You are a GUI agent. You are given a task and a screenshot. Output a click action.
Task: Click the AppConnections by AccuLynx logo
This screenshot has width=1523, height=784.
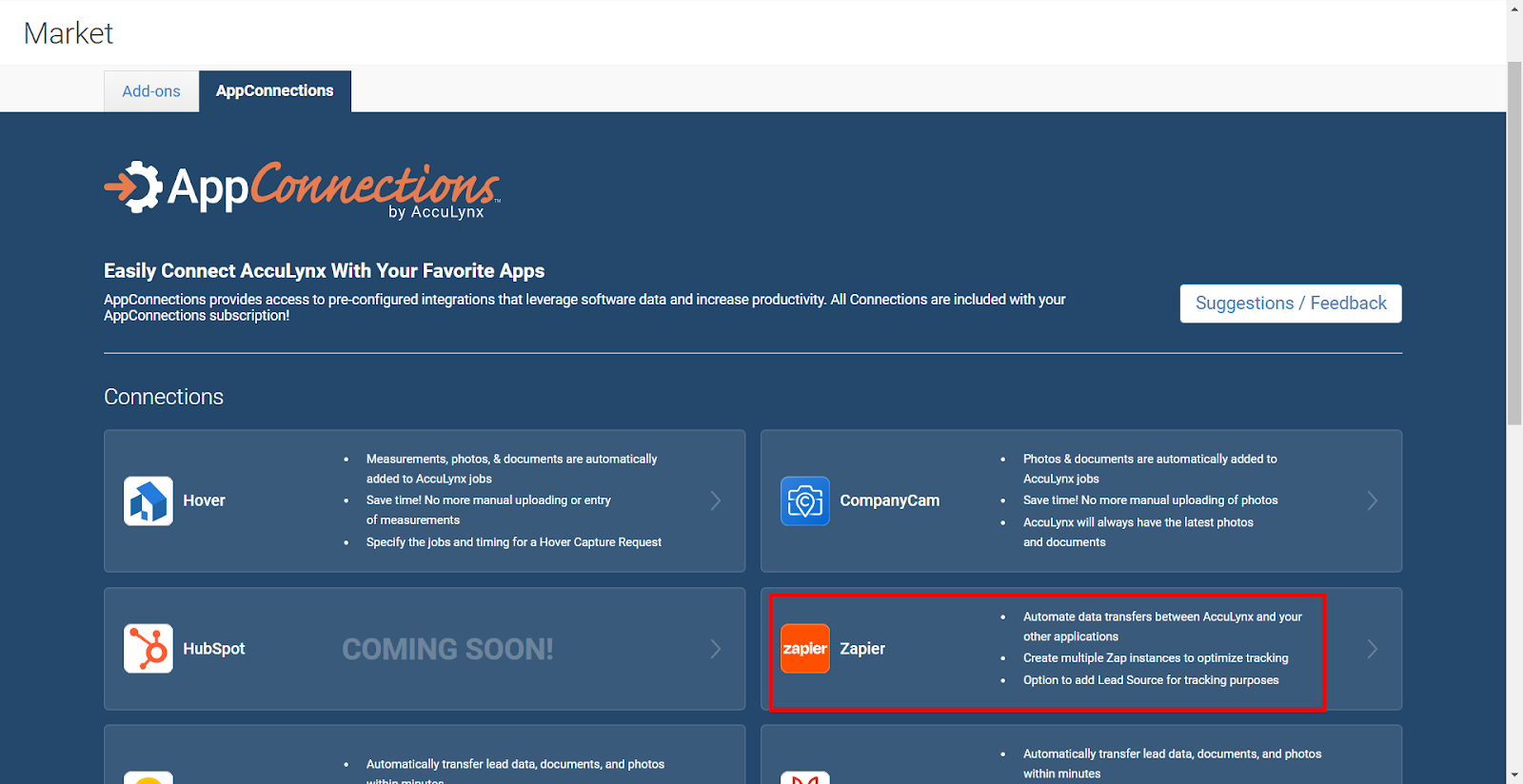click(303, 190)
